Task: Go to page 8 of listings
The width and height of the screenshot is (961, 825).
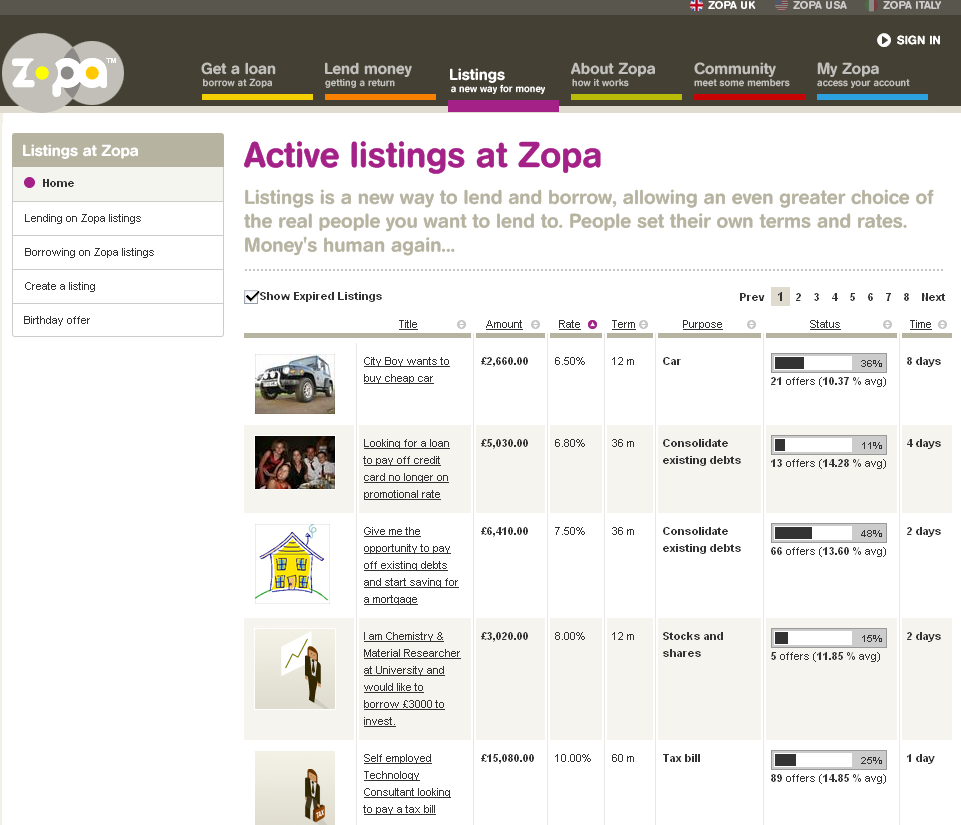Action: (906, 297)
